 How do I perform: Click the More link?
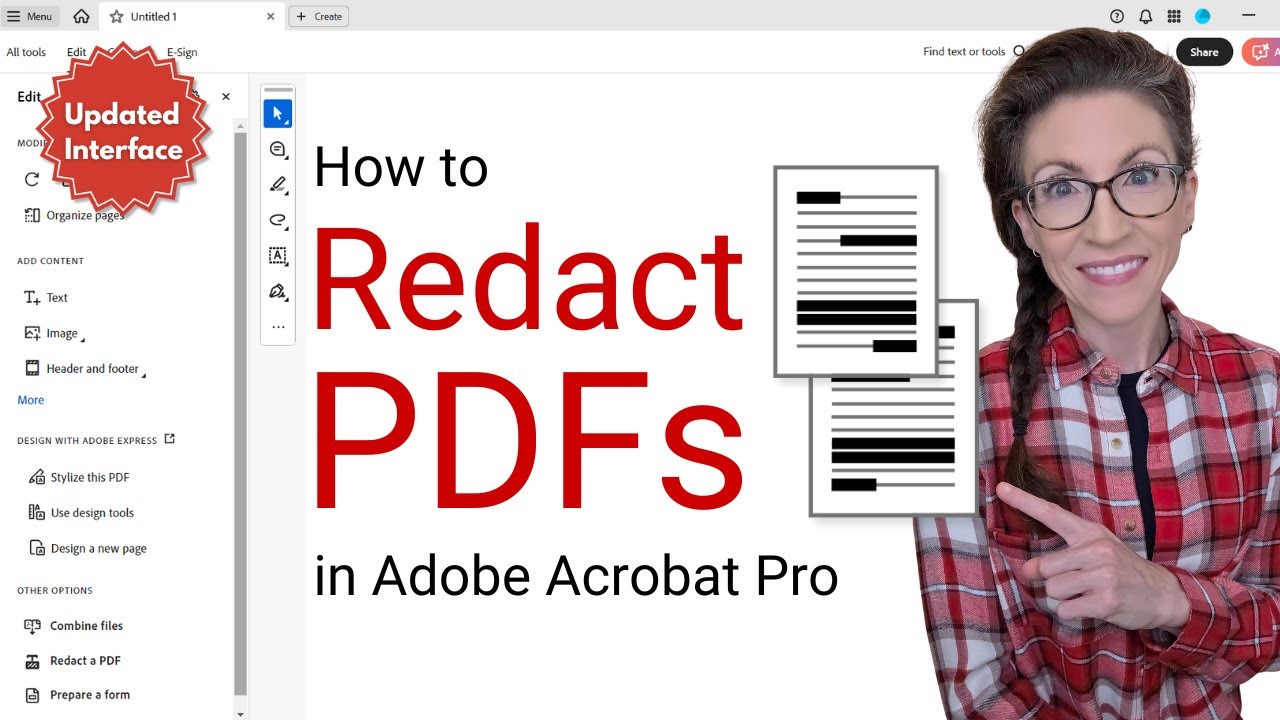[31, 400]
